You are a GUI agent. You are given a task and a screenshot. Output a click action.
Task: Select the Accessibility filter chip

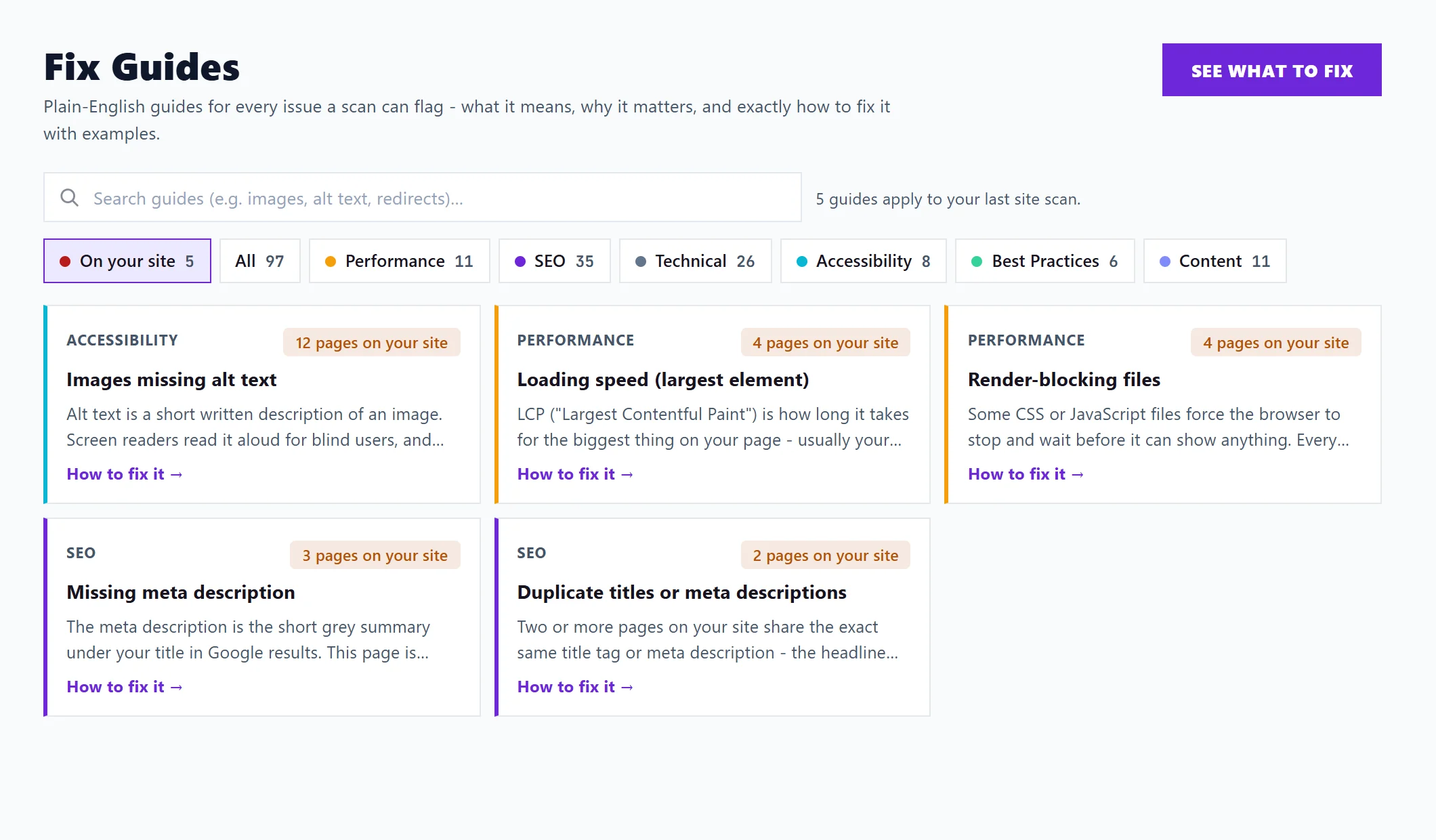[863, 261]
